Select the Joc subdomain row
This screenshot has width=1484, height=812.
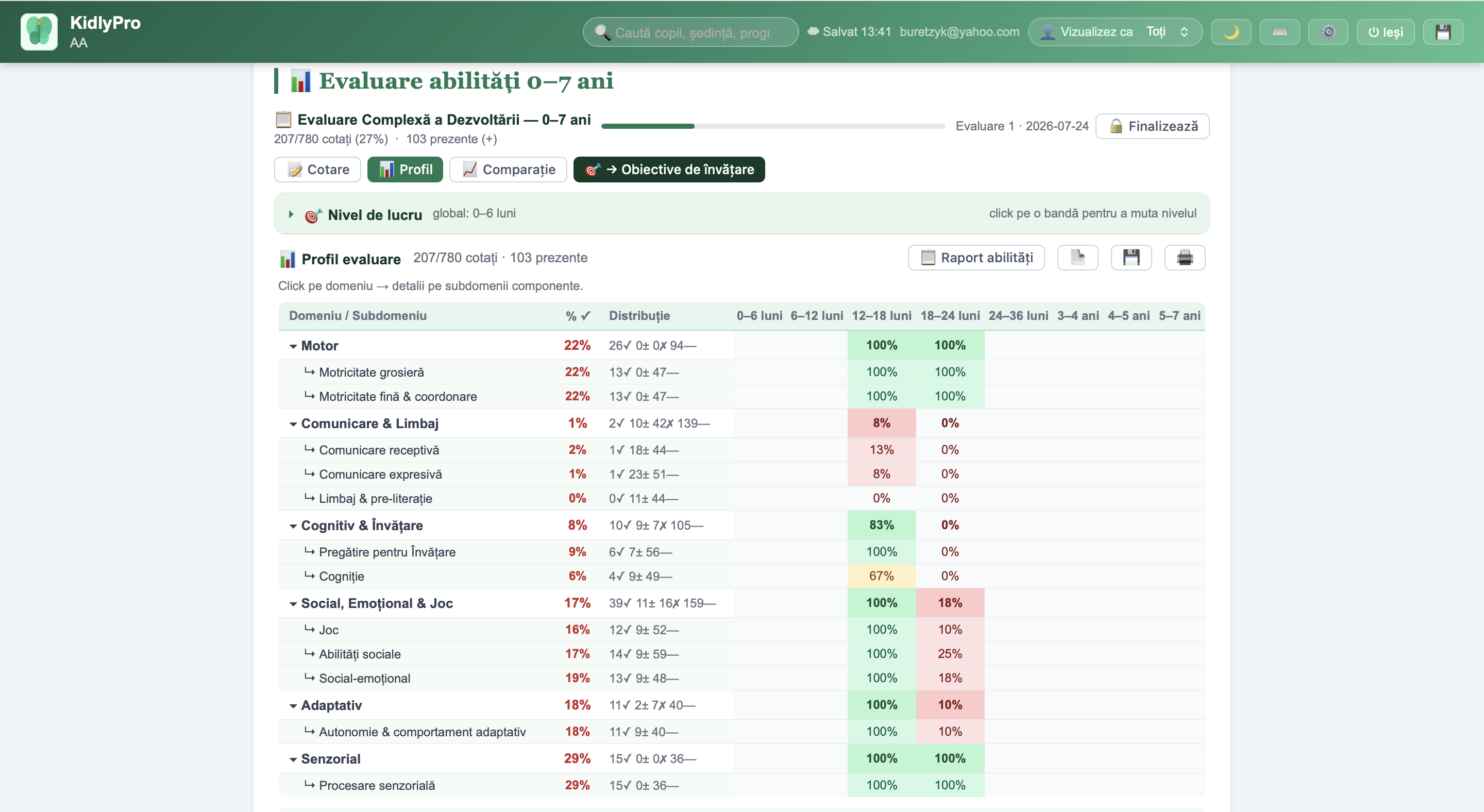point(741,630)
